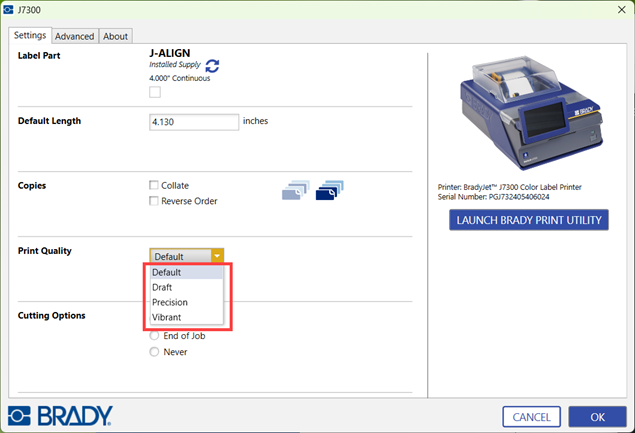Confirm settings with the OK button
Viewport: 635px width, 433px height.
point(597,416)
